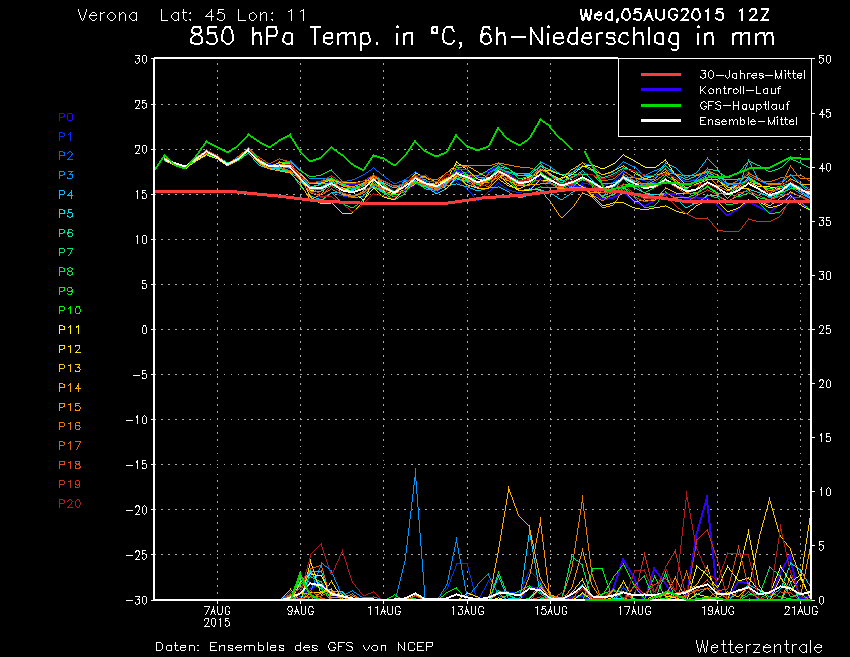Image resolution: width=850 pixels, height=657 pixels.
Task: Pick the P12 member label
Action: tap(69, 349)
